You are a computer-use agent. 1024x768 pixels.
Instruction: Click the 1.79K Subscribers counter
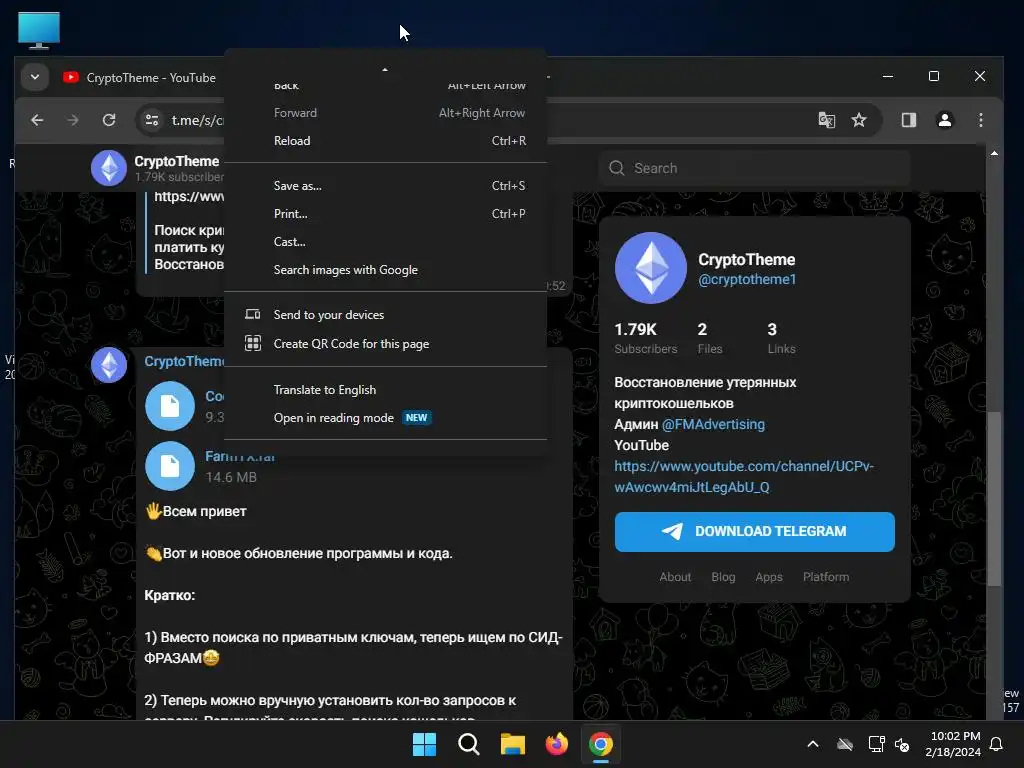pos(645,338)
